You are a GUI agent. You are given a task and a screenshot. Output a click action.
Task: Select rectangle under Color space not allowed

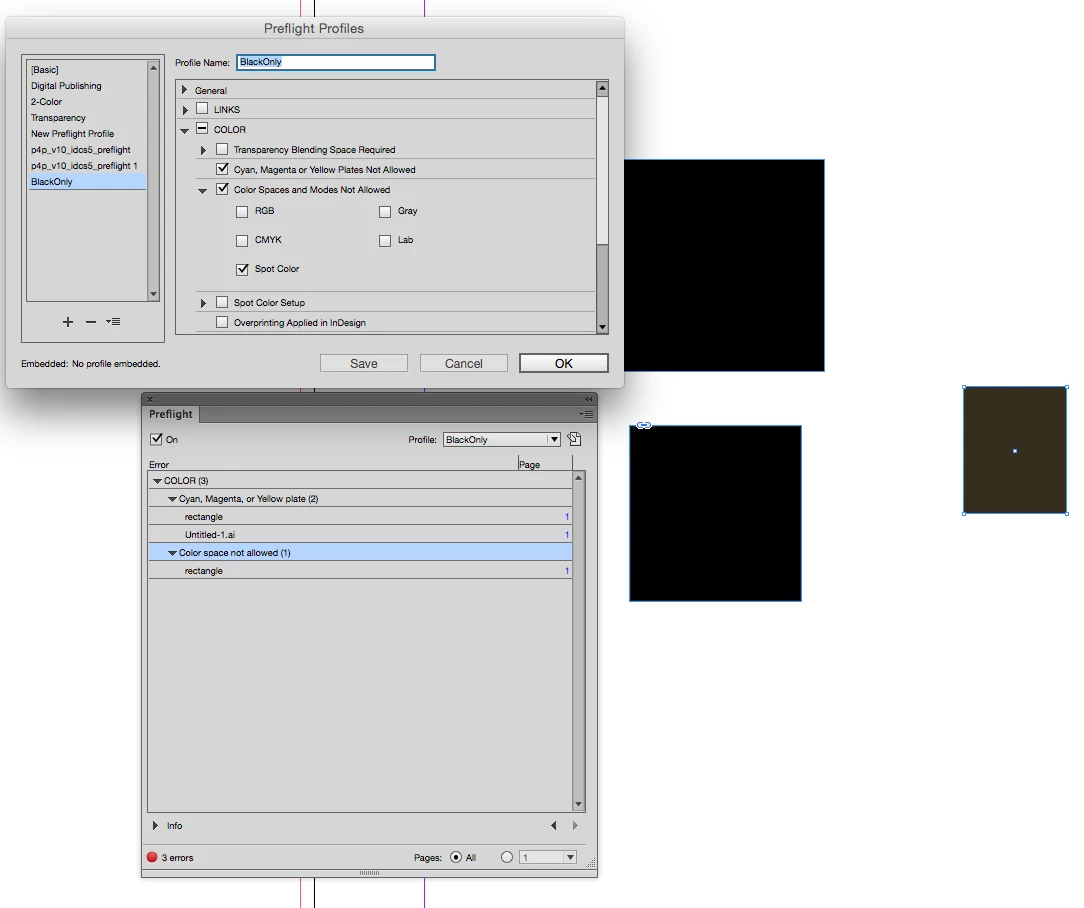[360, 571]
